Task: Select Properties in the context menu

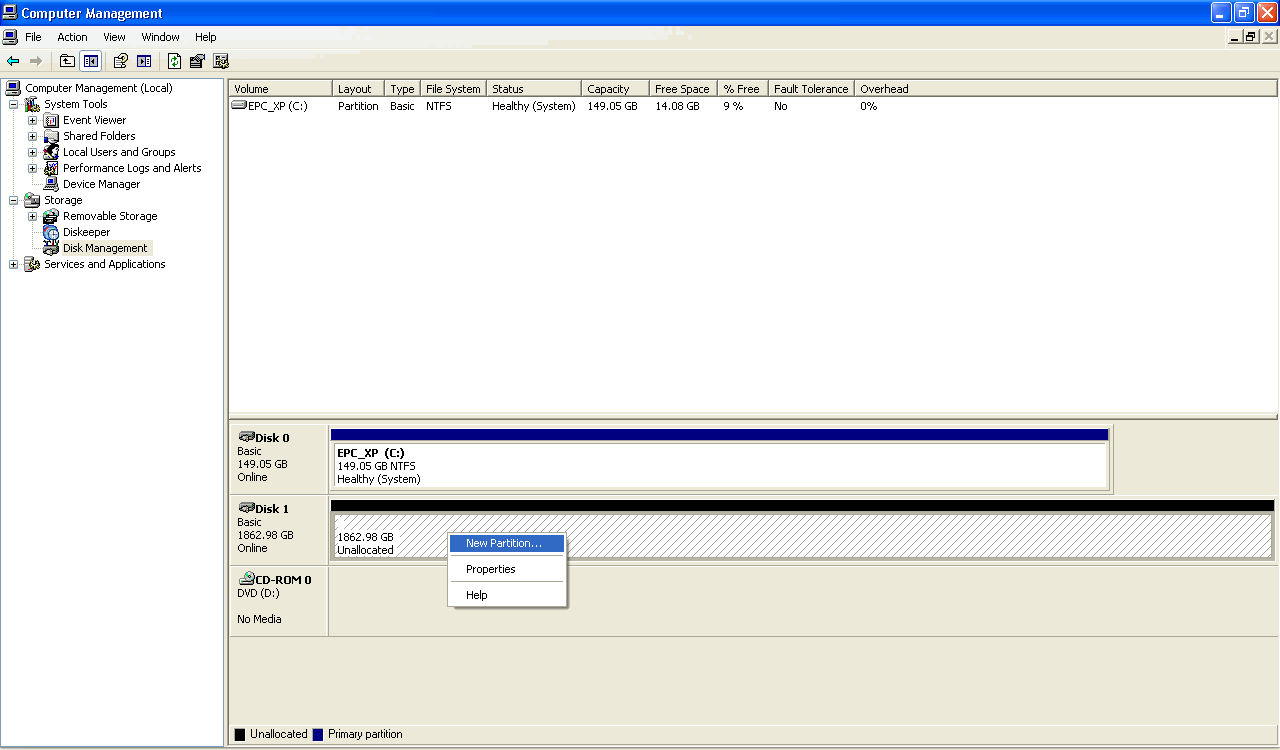Action: [x=491, y=569]
